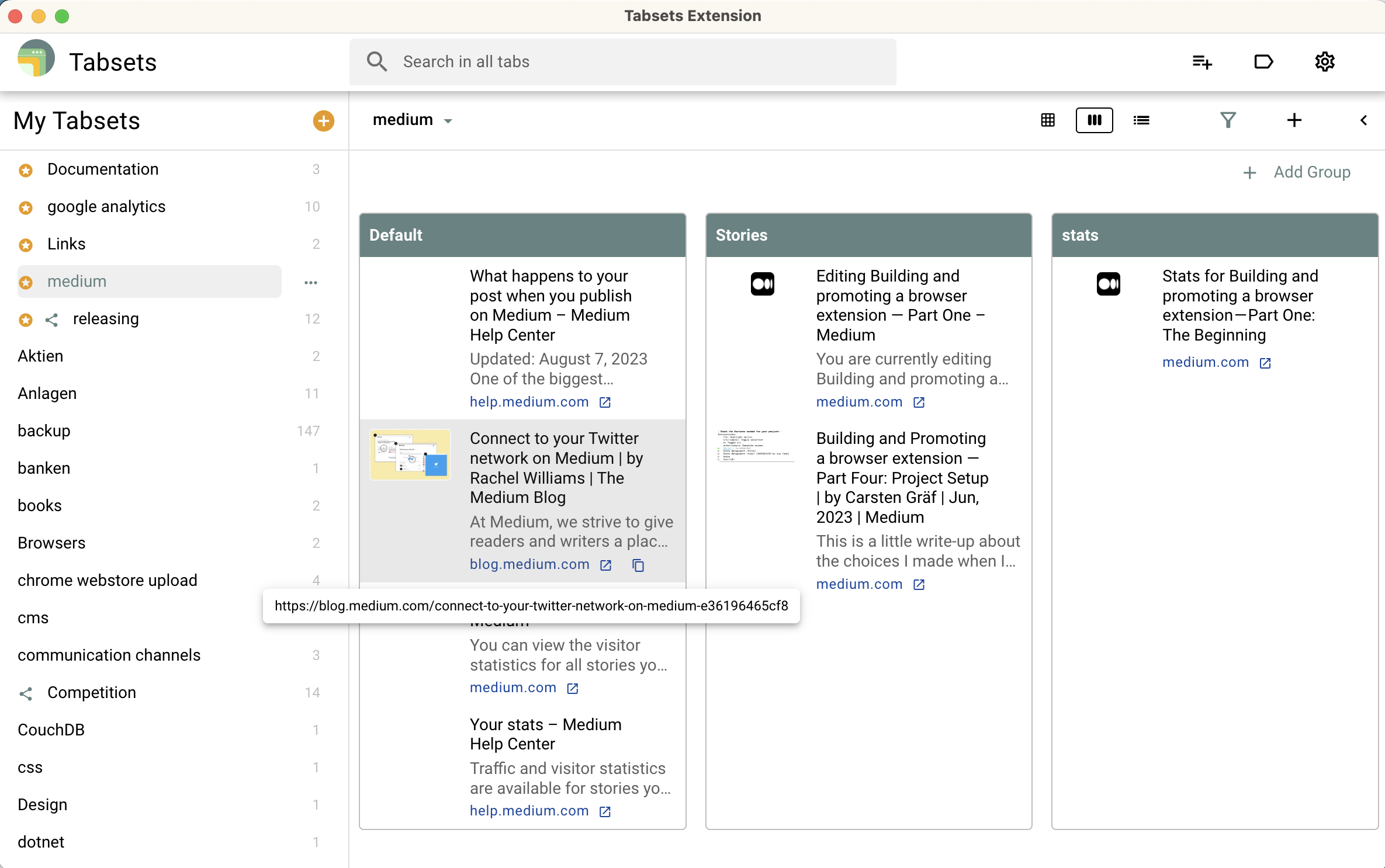
Task: Switch to column group view
Action: point(1094,120)
